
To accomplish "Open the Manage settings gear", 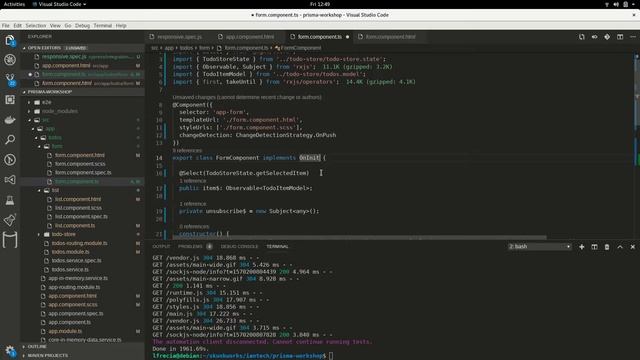I will (10, 351).
